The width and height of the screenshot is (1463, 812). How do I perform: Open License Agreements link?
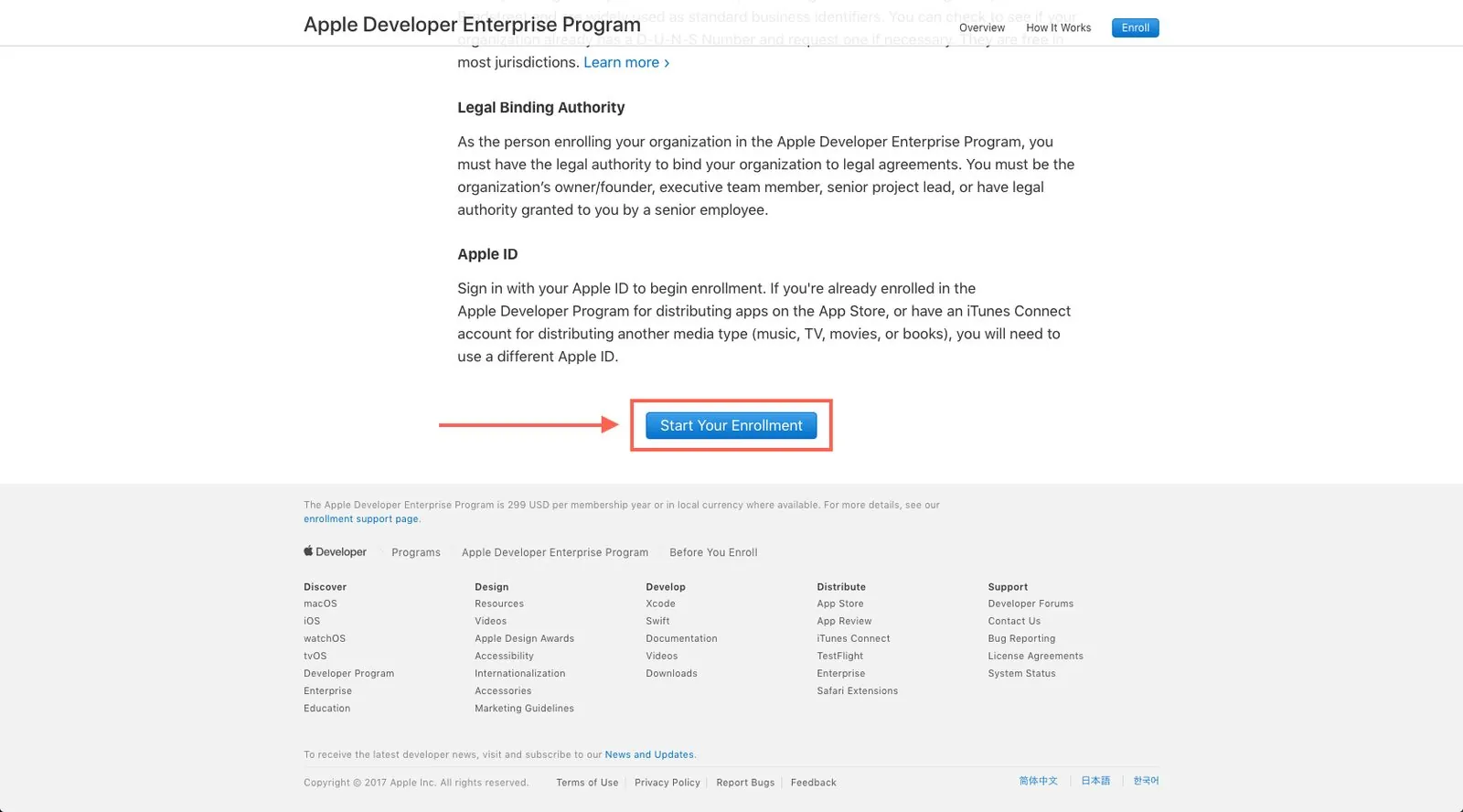1035,656
